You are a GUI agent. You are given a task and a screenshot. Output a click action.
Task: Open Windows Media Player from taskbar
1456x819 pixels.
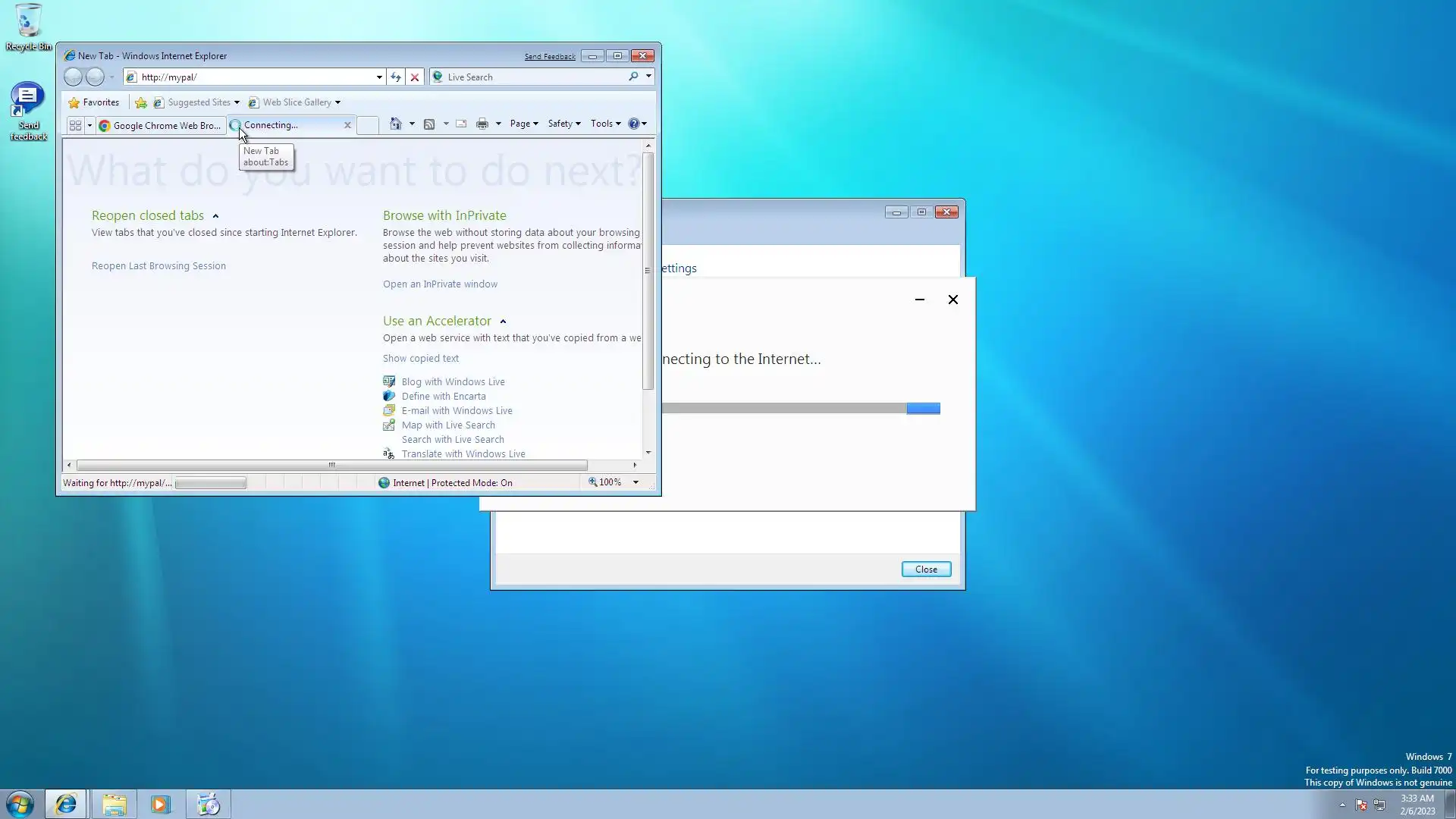coord(161,804)
